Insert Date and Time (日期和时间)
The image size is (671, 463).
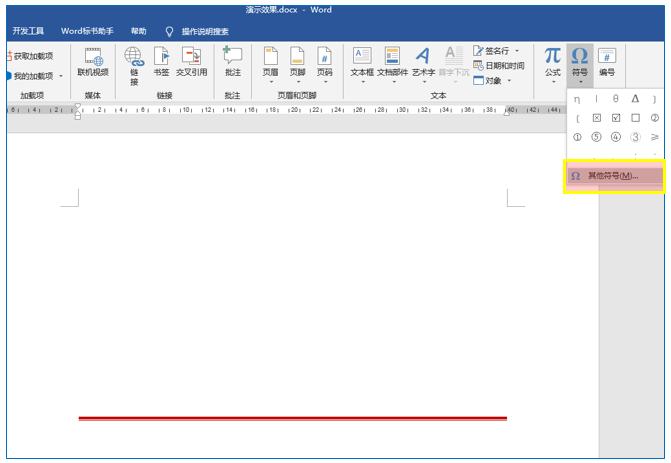tap(499, 65)
